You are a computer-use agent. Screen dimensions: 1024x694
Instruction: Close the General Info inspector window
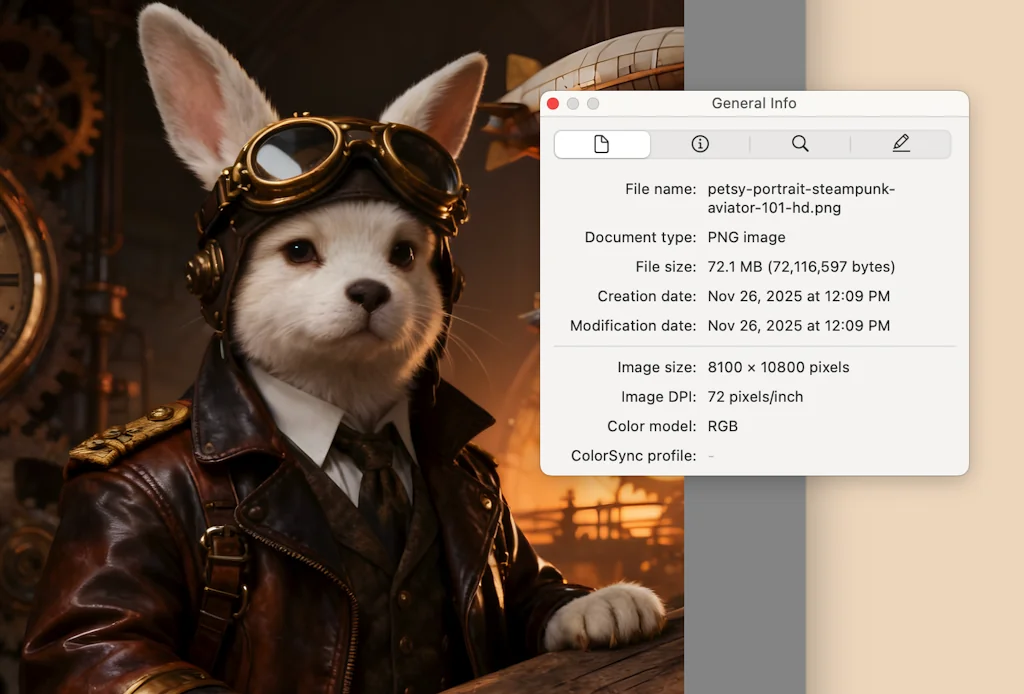[x=553, y=104]
